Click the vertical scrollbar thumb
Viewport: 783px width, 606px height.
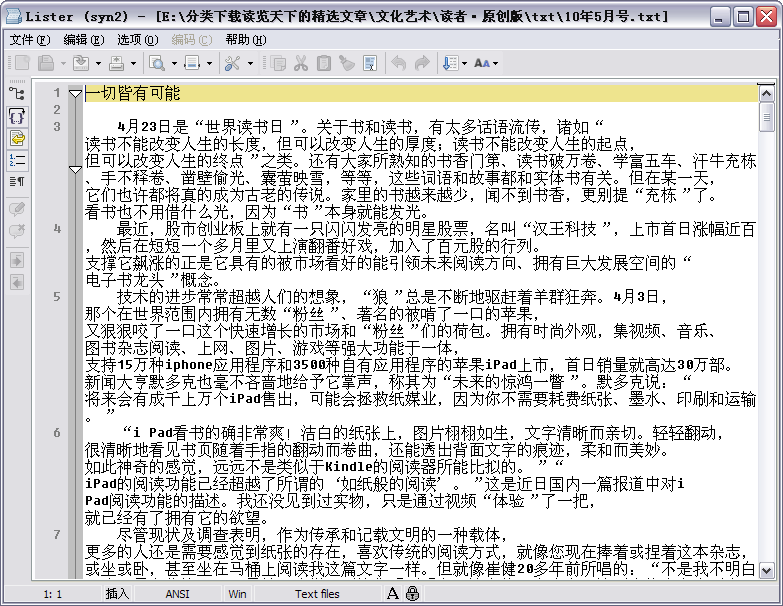pyautogui.click(x=766, y=117)
